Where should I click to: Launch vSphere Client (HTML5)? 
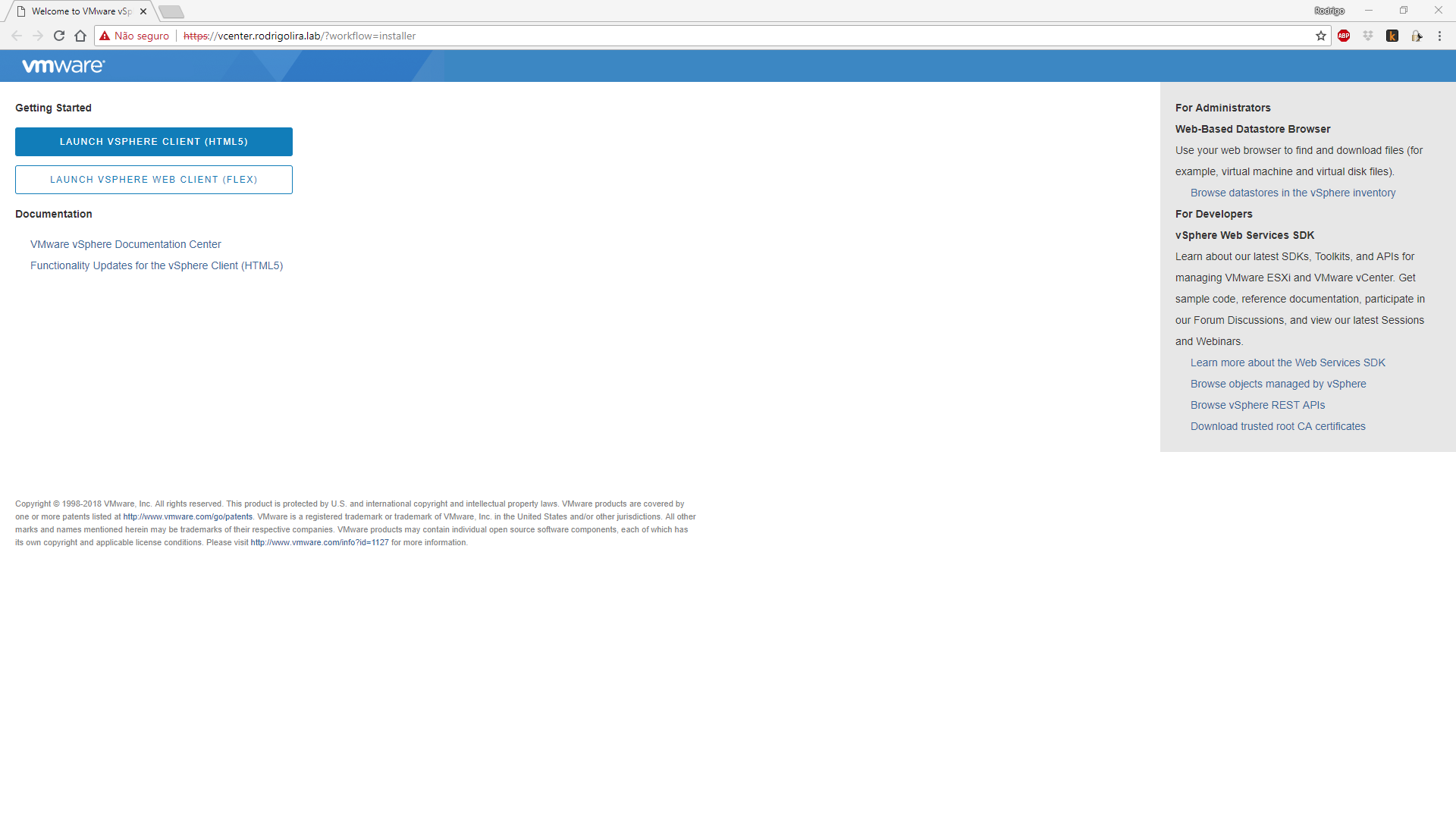(x=154, y=142)
